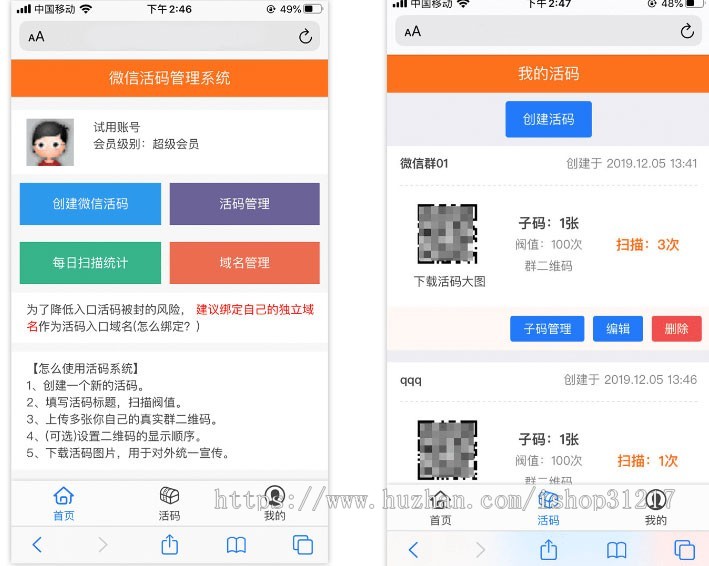
Task: Open tabs overview icon in left phone Safari
Action: point(303,545)
